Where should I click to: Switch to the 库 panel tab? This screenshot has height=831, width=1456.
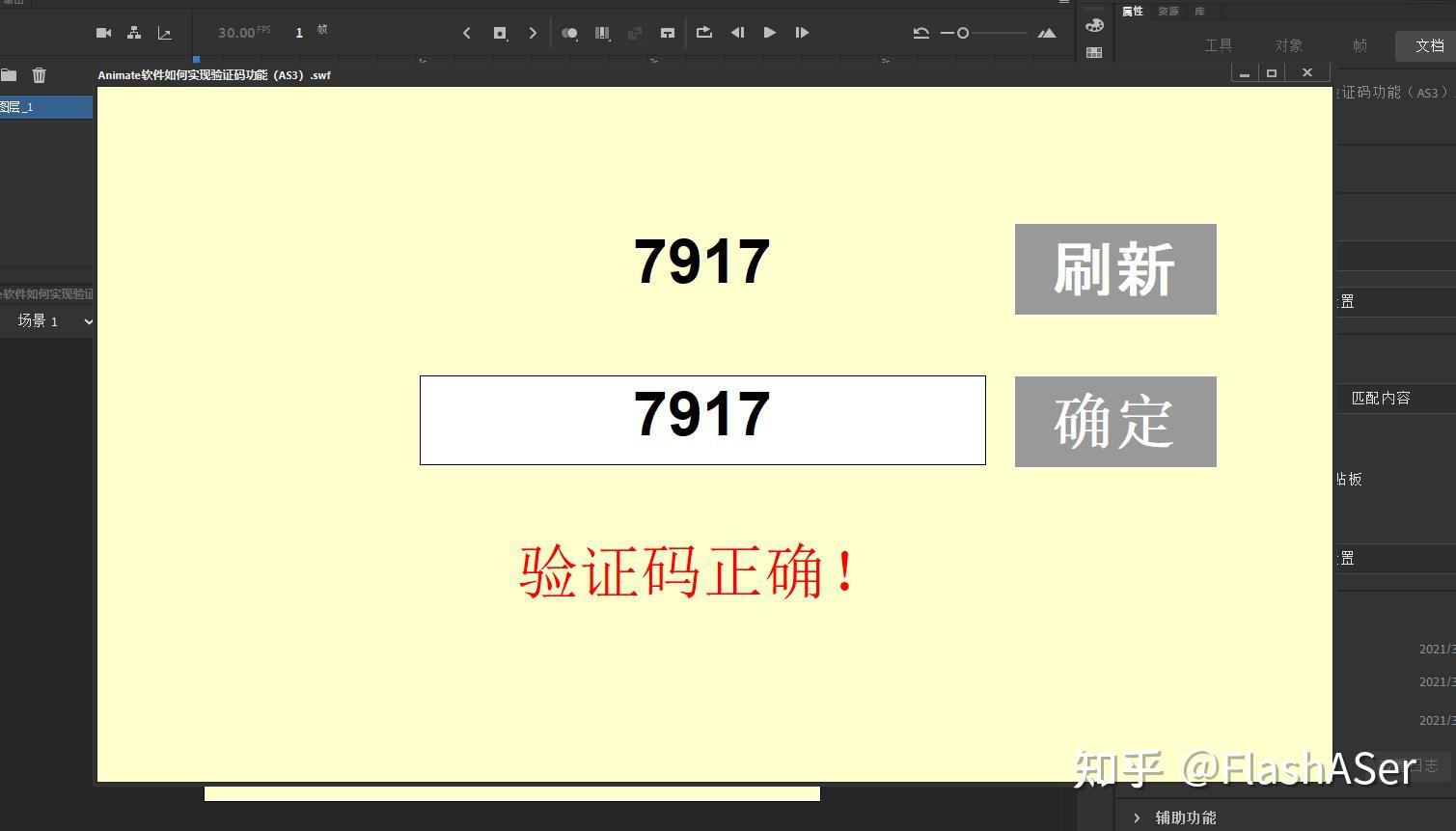point(1199,11)
